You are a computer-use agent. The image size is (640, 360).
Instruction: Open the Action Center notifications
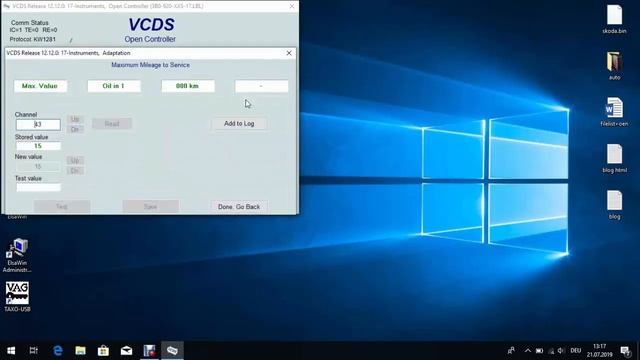[625, 350]
